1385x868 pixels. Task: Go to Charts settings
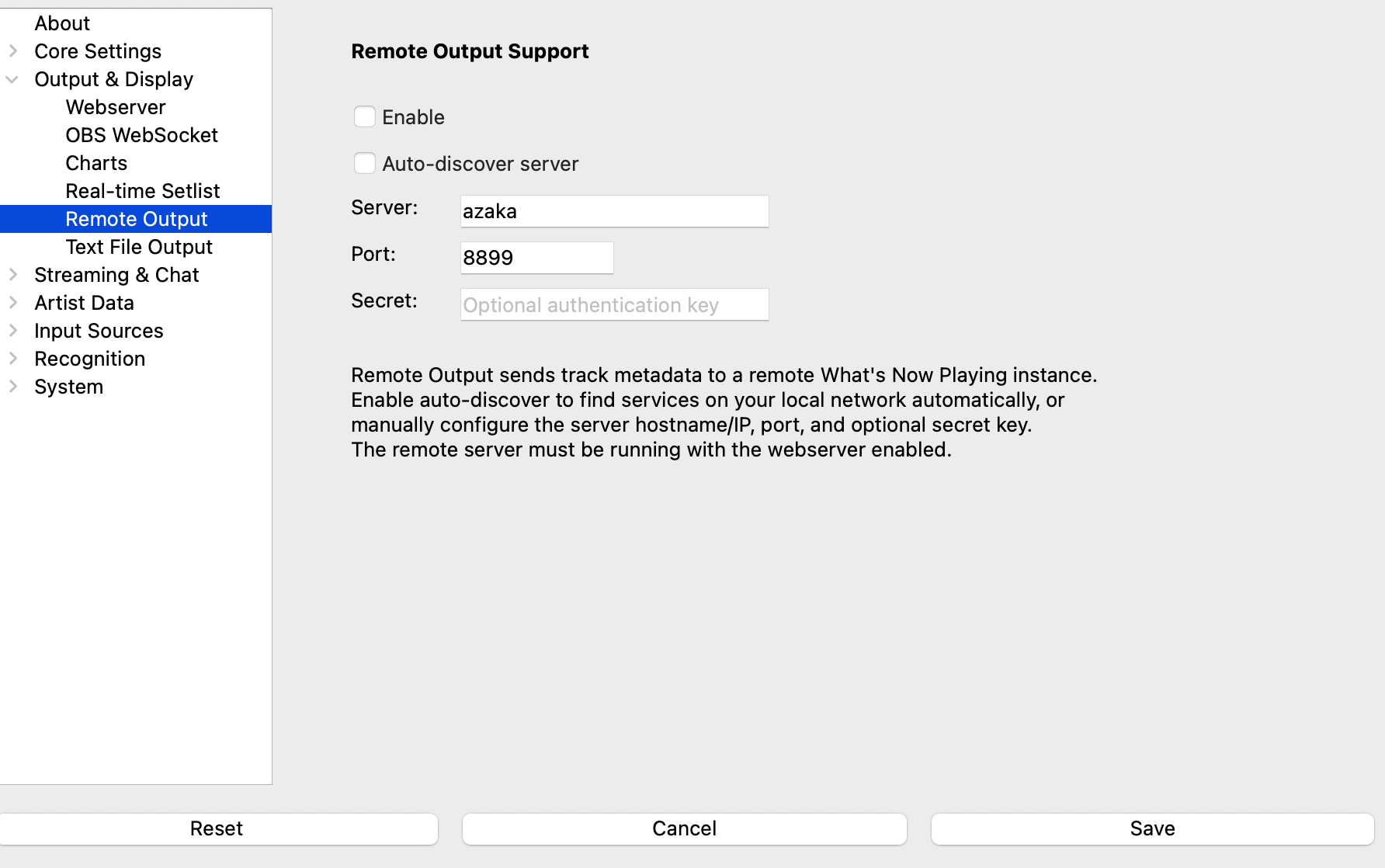96,163
